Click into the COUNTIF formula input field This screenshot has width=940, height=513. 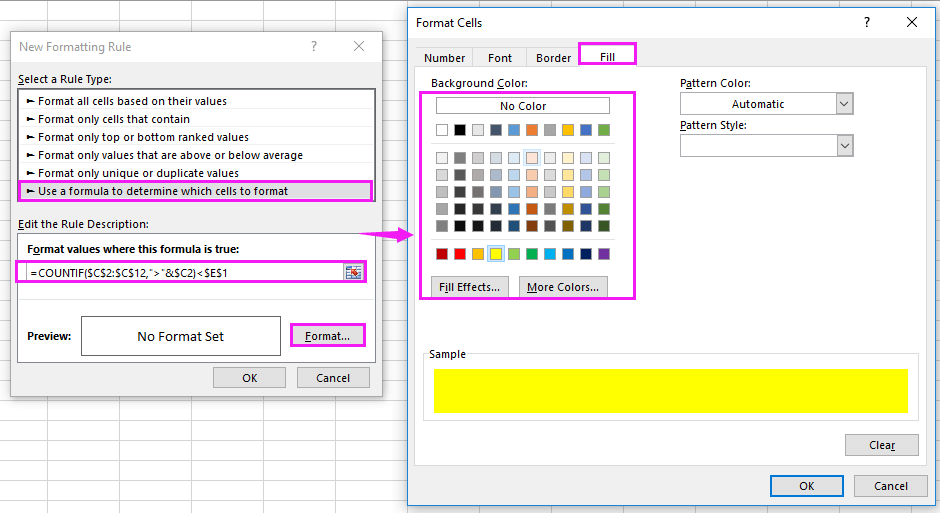coord(185,272)
